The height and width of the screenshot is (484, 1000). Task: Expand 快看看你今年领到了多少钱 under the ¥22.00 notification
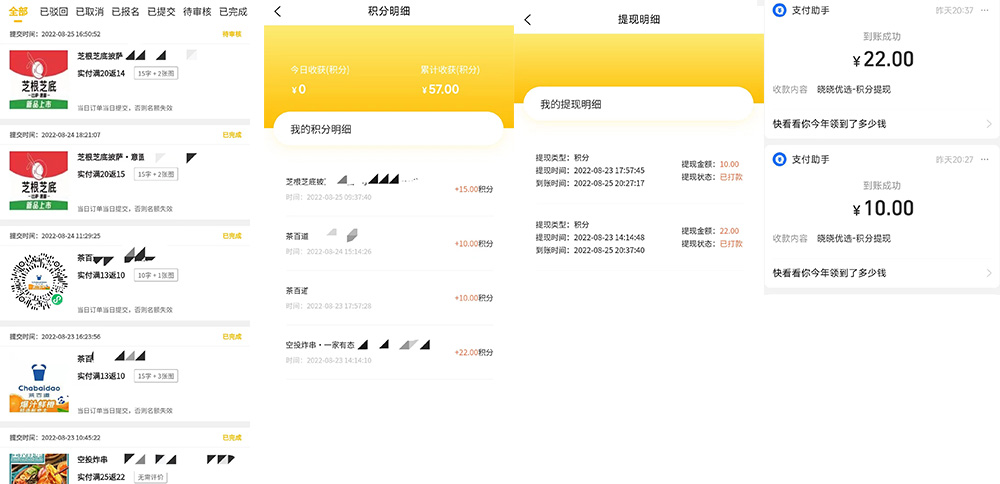(882, 124)
